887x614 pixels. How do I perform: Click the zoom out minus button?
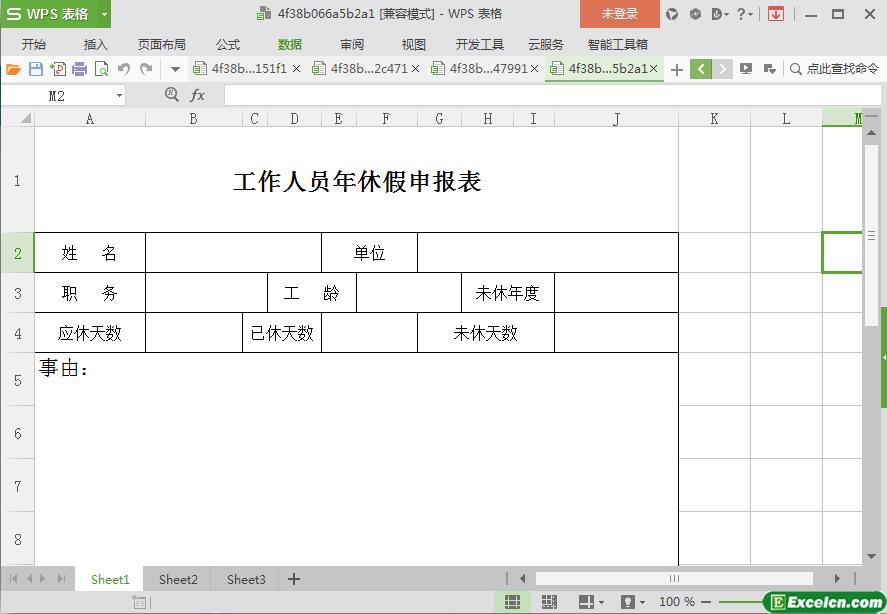[x=706, y=602]
